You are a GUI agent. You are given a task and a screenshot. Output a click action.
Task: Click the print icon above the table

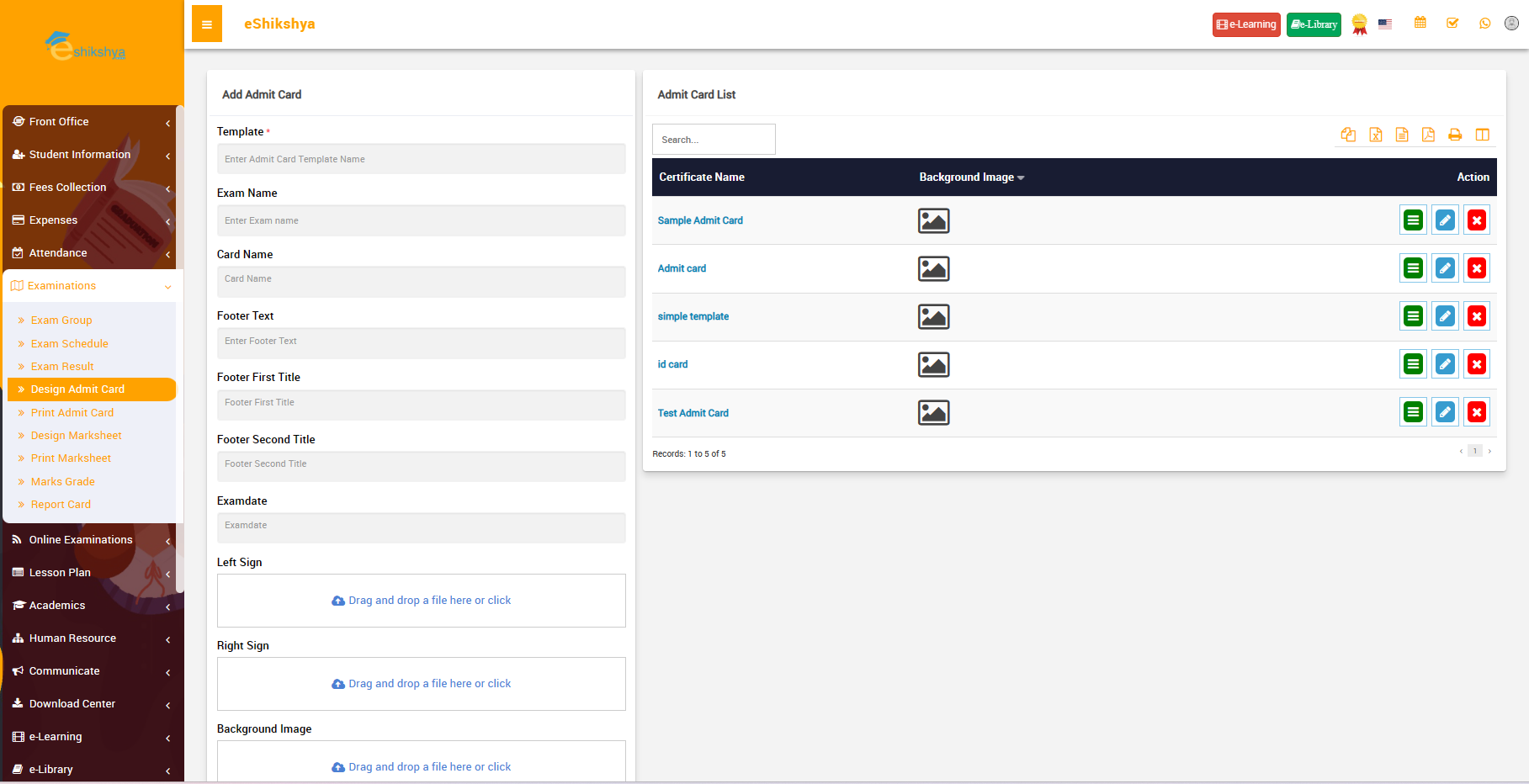coord(1455,135)
